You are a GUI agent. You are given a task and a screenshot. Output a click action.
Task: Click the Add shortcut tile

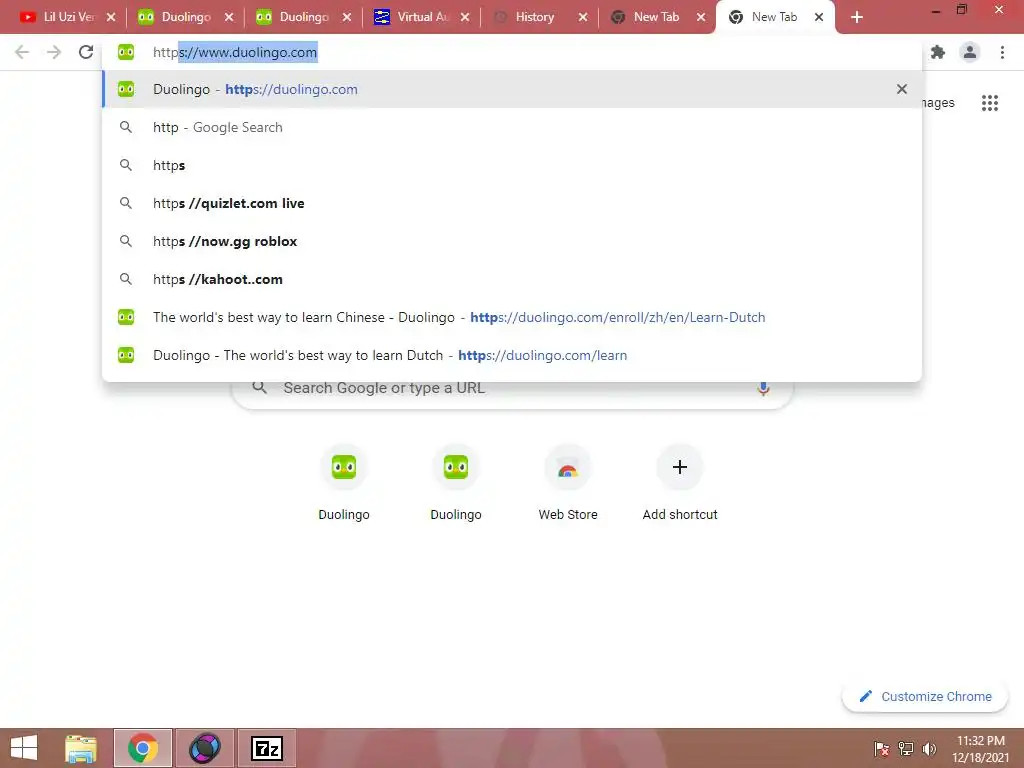[680, 482]
